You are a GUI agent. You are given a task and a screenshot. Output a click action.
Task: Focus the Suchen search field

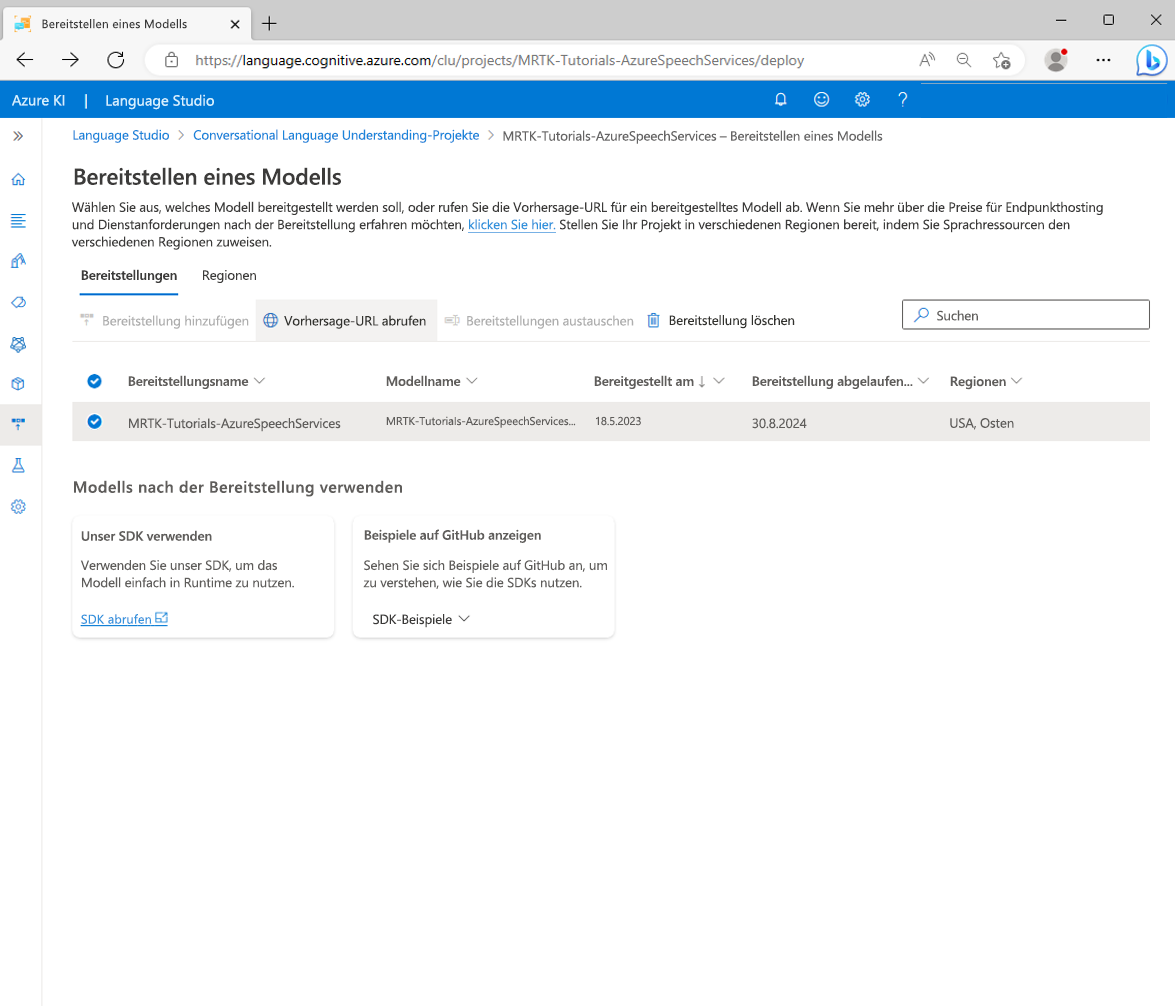[1025, 315]
